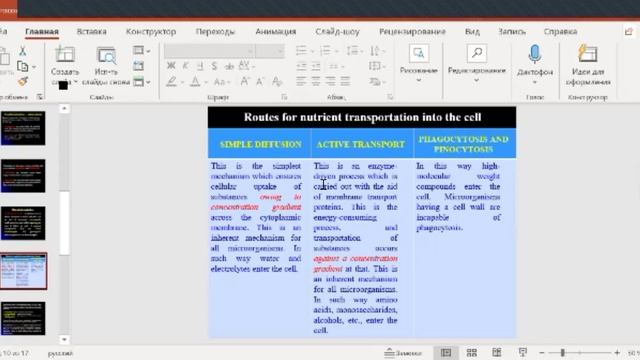Open the line spacing dropdown
Screen dimensions: 640x360
pyautogui.click(x=354, y=51)
